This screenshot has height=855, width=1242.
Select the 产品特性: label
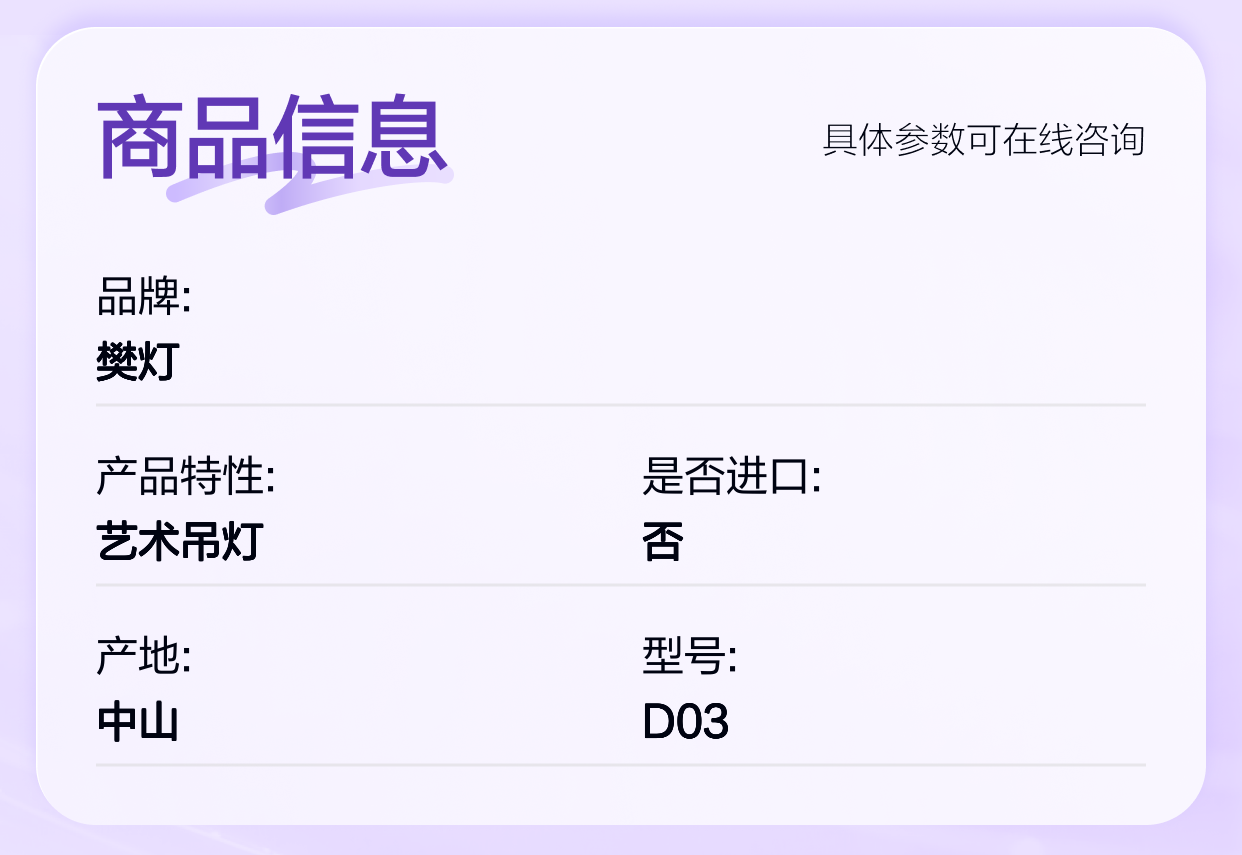186,477
